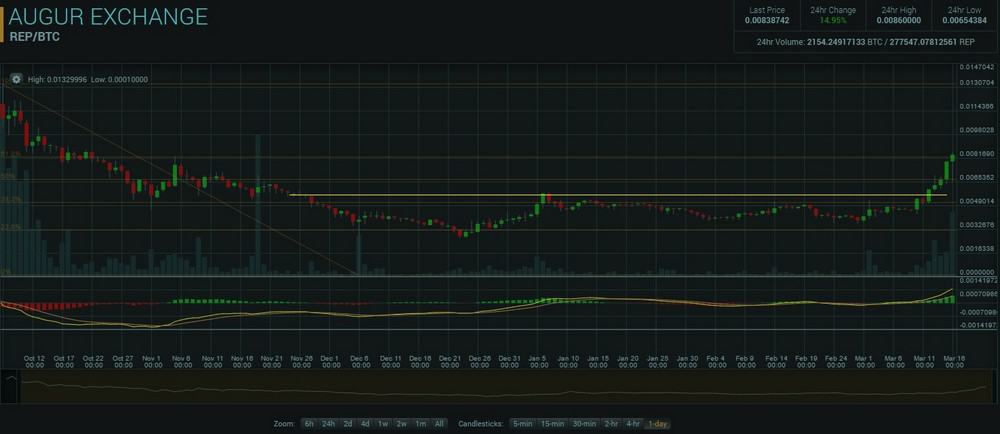Click the yellow horizontal resistance line
The height and width of the screenshot is (434, 1000).
[617, 195]
